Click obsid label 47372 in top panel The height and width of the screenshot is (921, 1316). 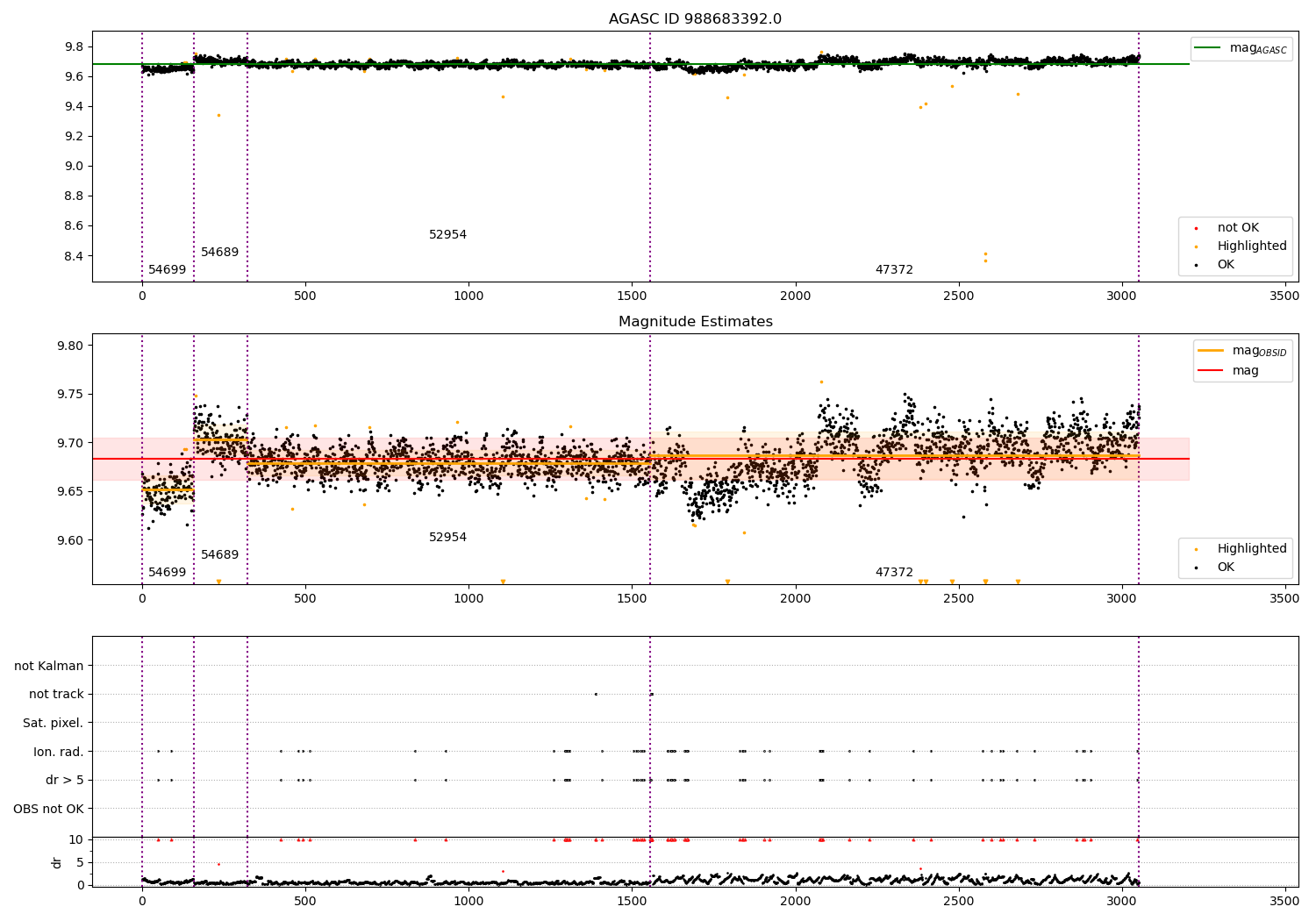point(894,270)
